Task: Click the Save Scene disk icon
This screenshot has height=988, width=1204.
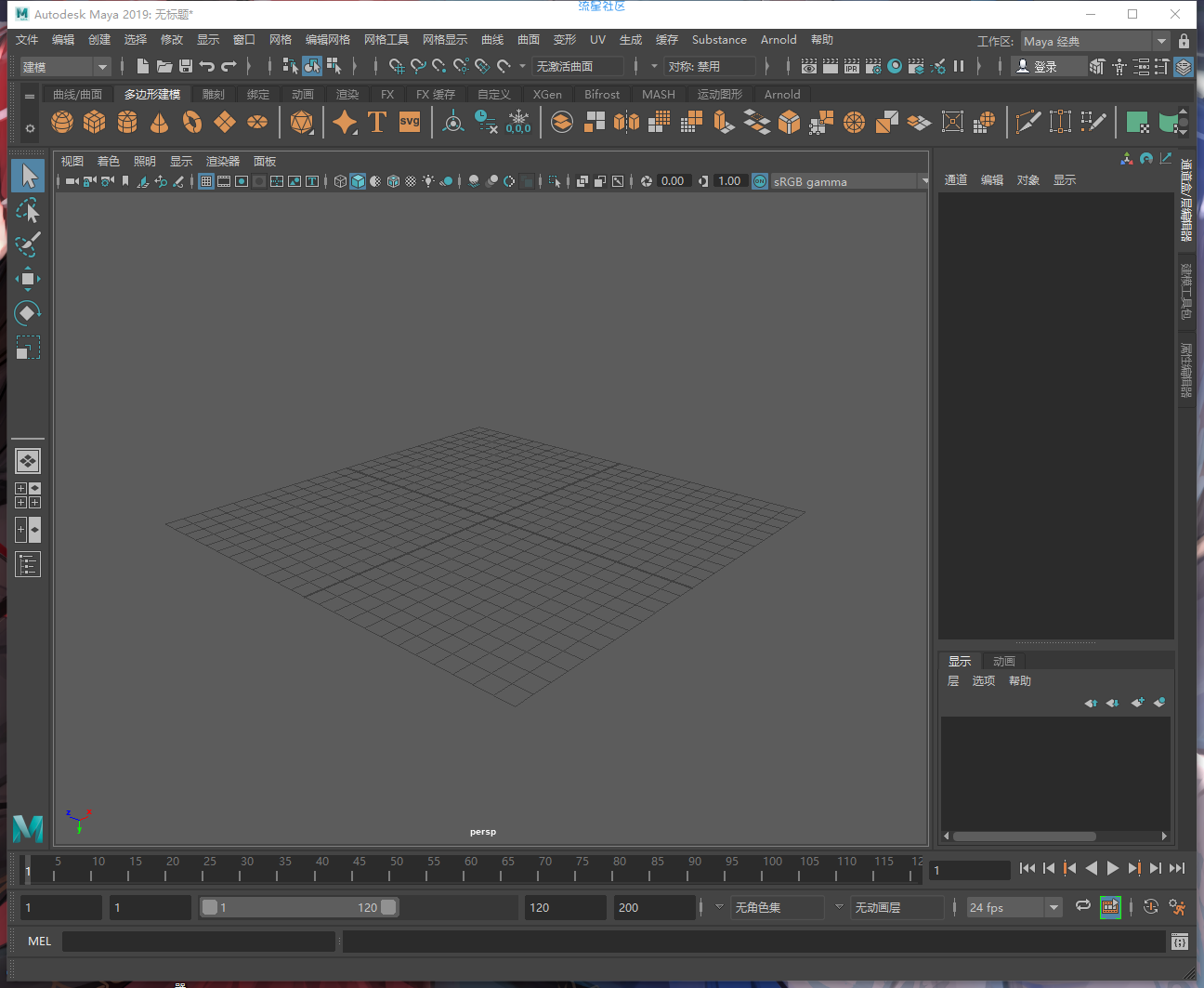Action: pyautogui.click(x=186, y=66)
